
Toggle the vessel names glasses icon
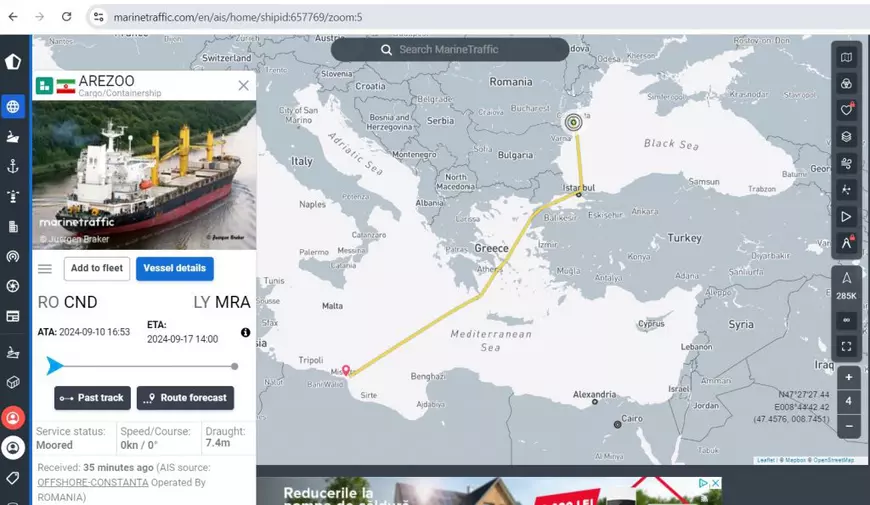[847, 320]
